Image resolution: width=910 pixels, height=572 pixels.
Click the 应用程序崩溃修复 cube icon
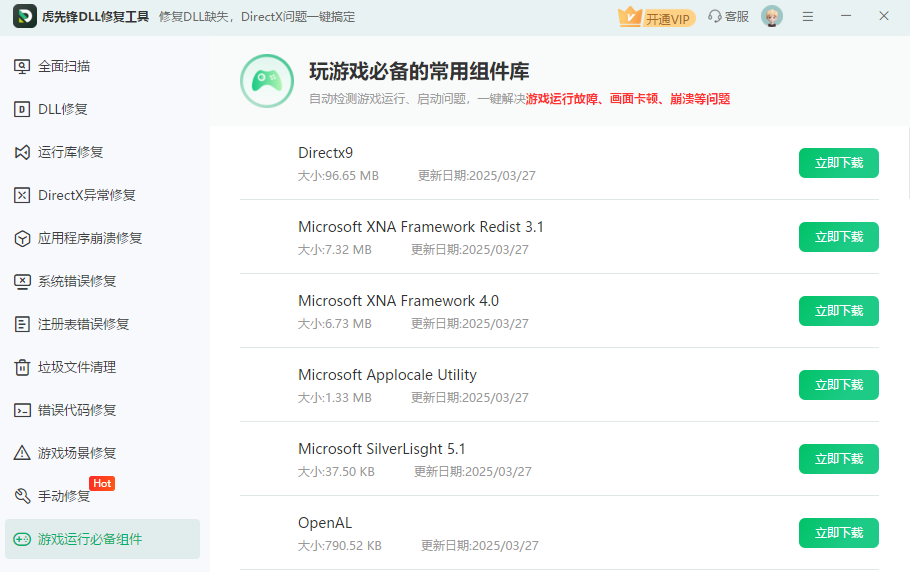coord(21,238)
